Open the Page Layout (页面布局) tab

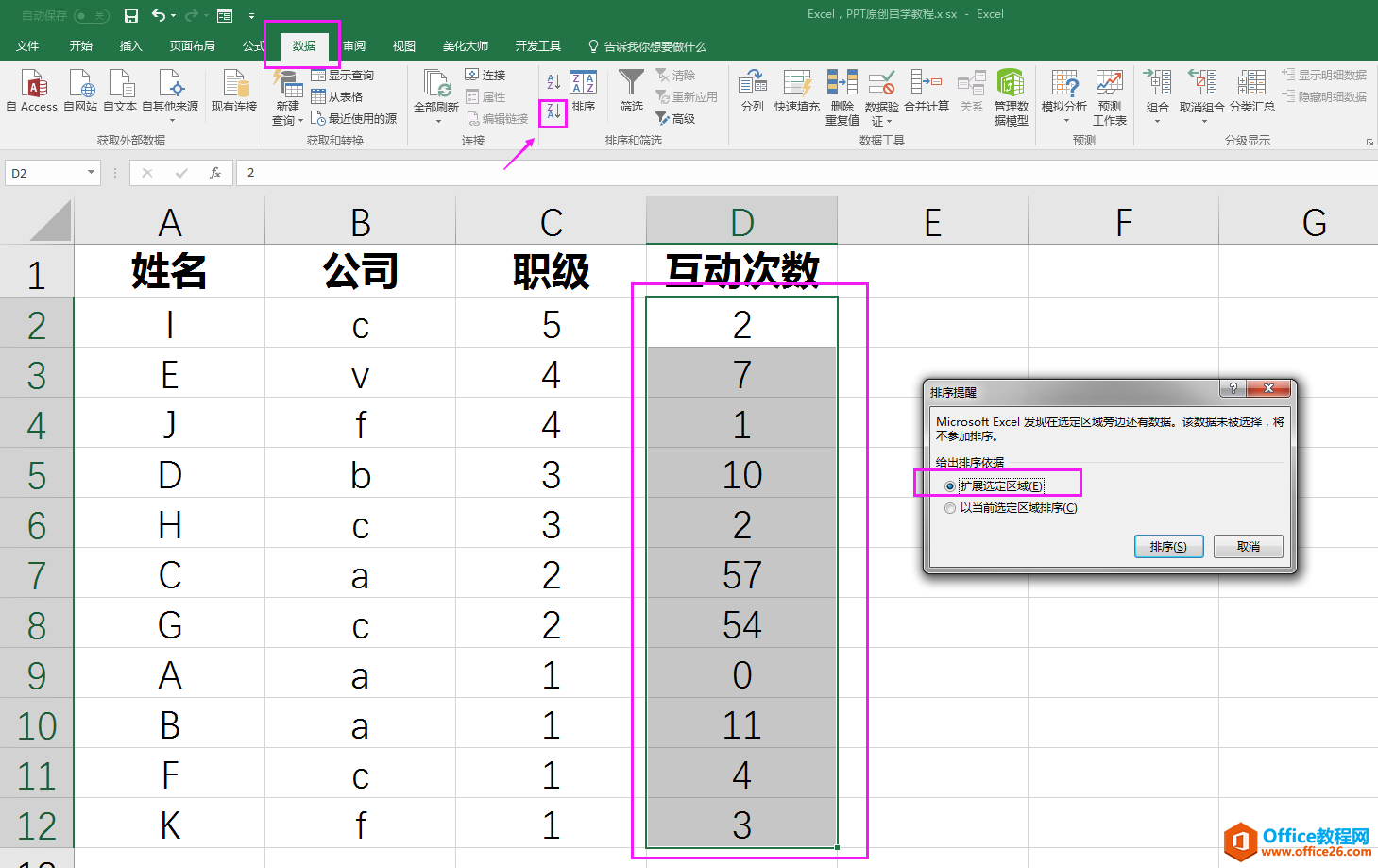pos(193,45)
